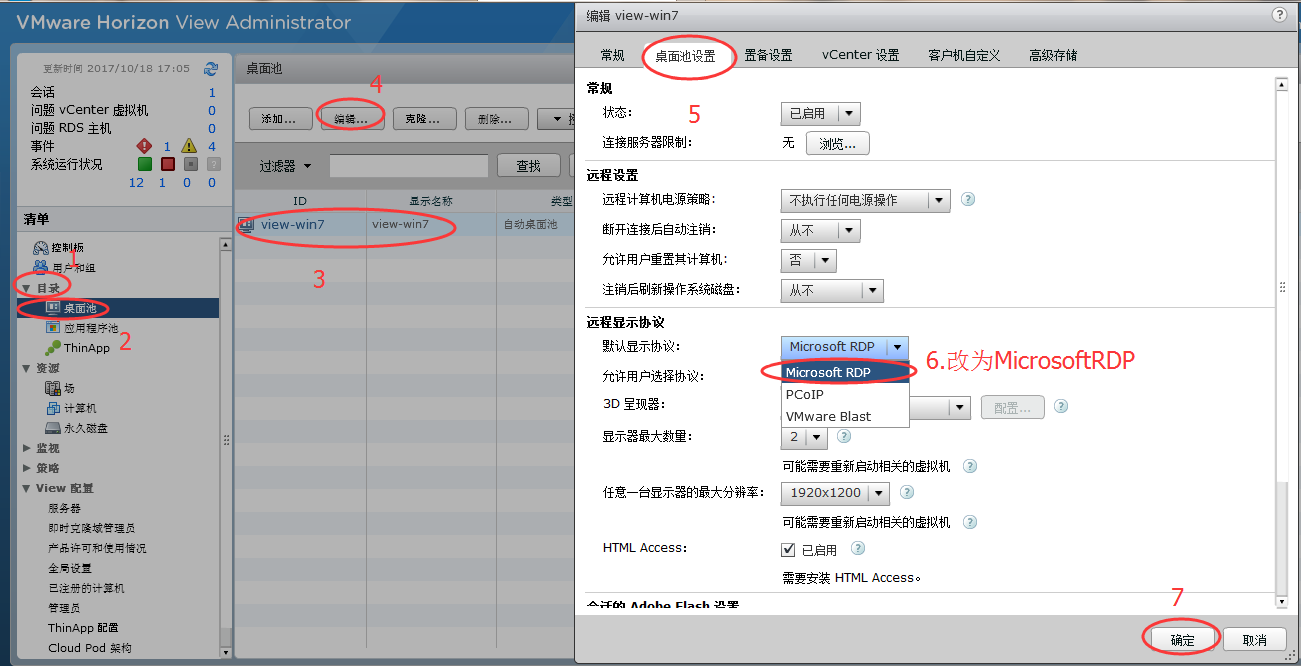
Task: Show help beside first restart VM note
Action: point(969,466)
